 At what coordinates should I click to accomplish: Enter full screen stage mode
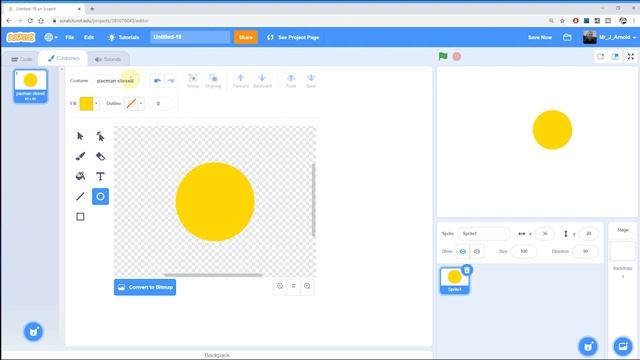pyautogui.click(x=631, y=57)
